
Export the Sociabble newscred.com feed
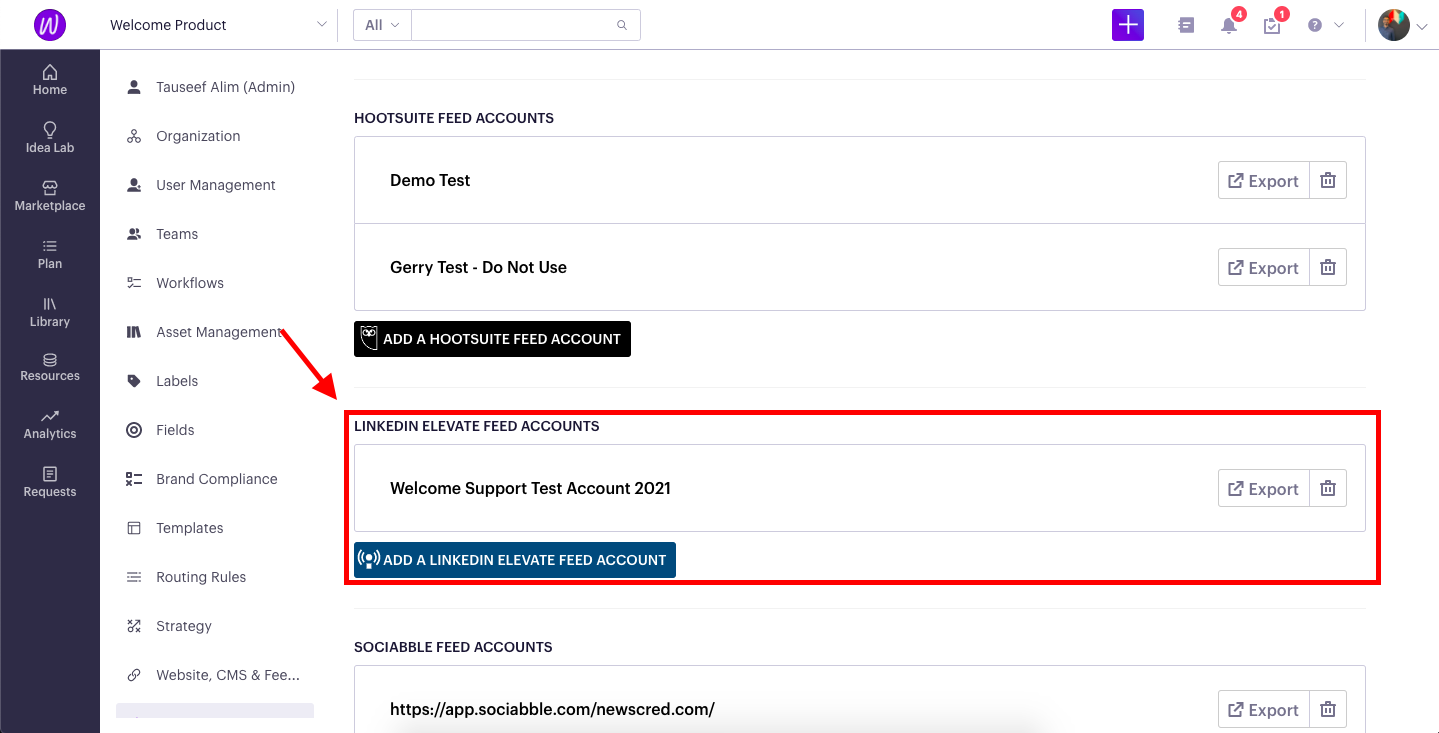click(1263, 710)
